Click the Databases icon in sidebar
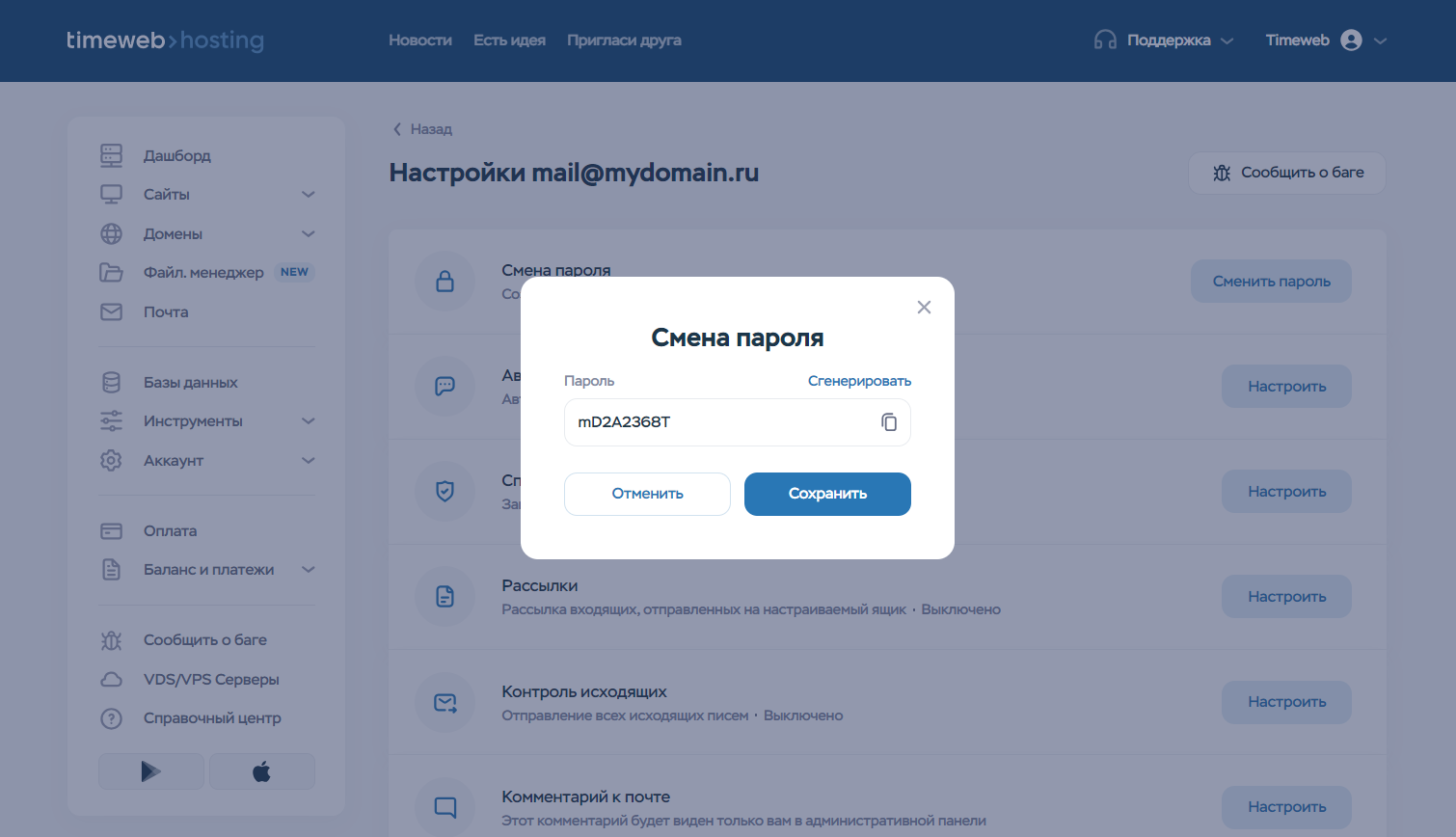This screenshot has height=837, width=1456. pyautogui.click(x=112, y=383)
